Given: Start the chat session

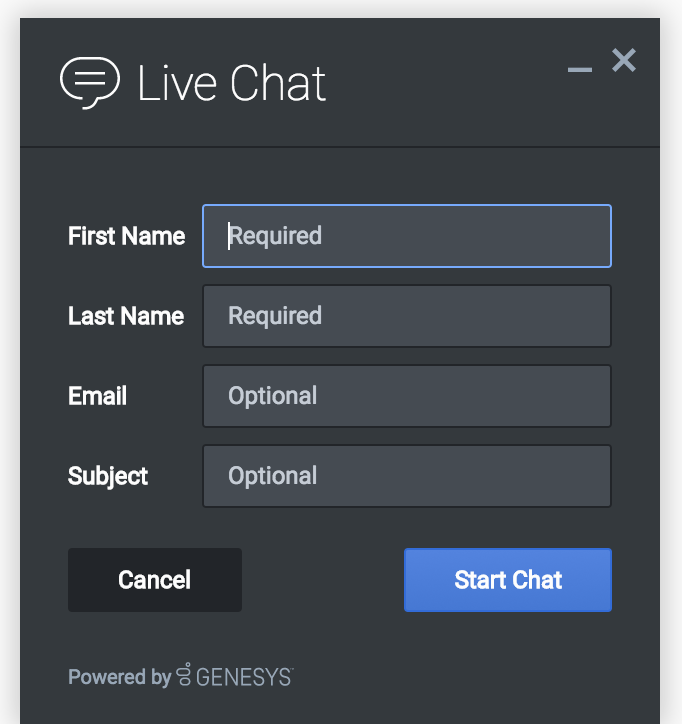Looking at the screenshot, I should [507, 580].
